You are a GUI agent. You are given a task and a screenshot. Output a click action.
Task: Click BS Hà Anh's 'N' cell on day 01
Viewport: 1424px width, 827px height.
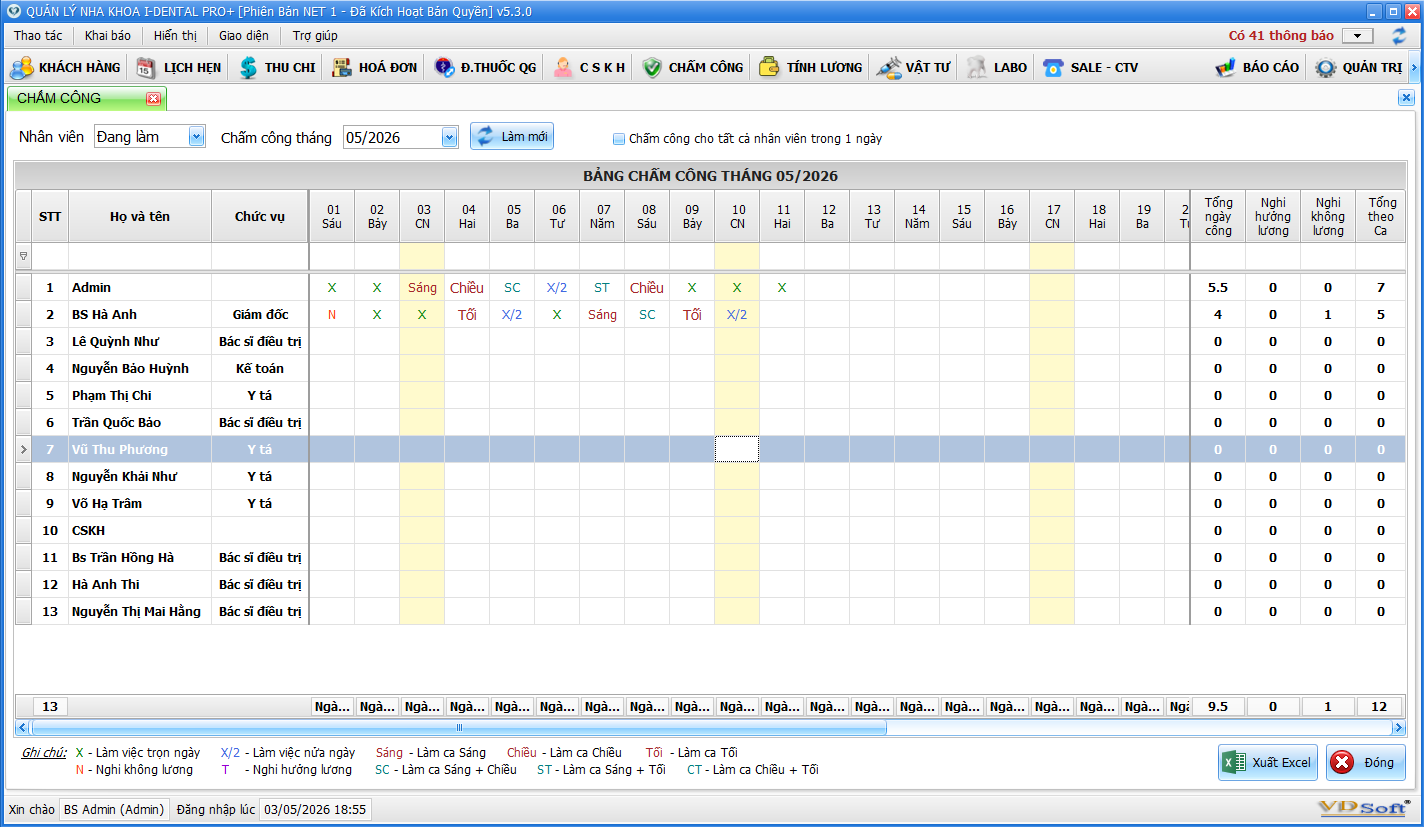click(332, 315)
